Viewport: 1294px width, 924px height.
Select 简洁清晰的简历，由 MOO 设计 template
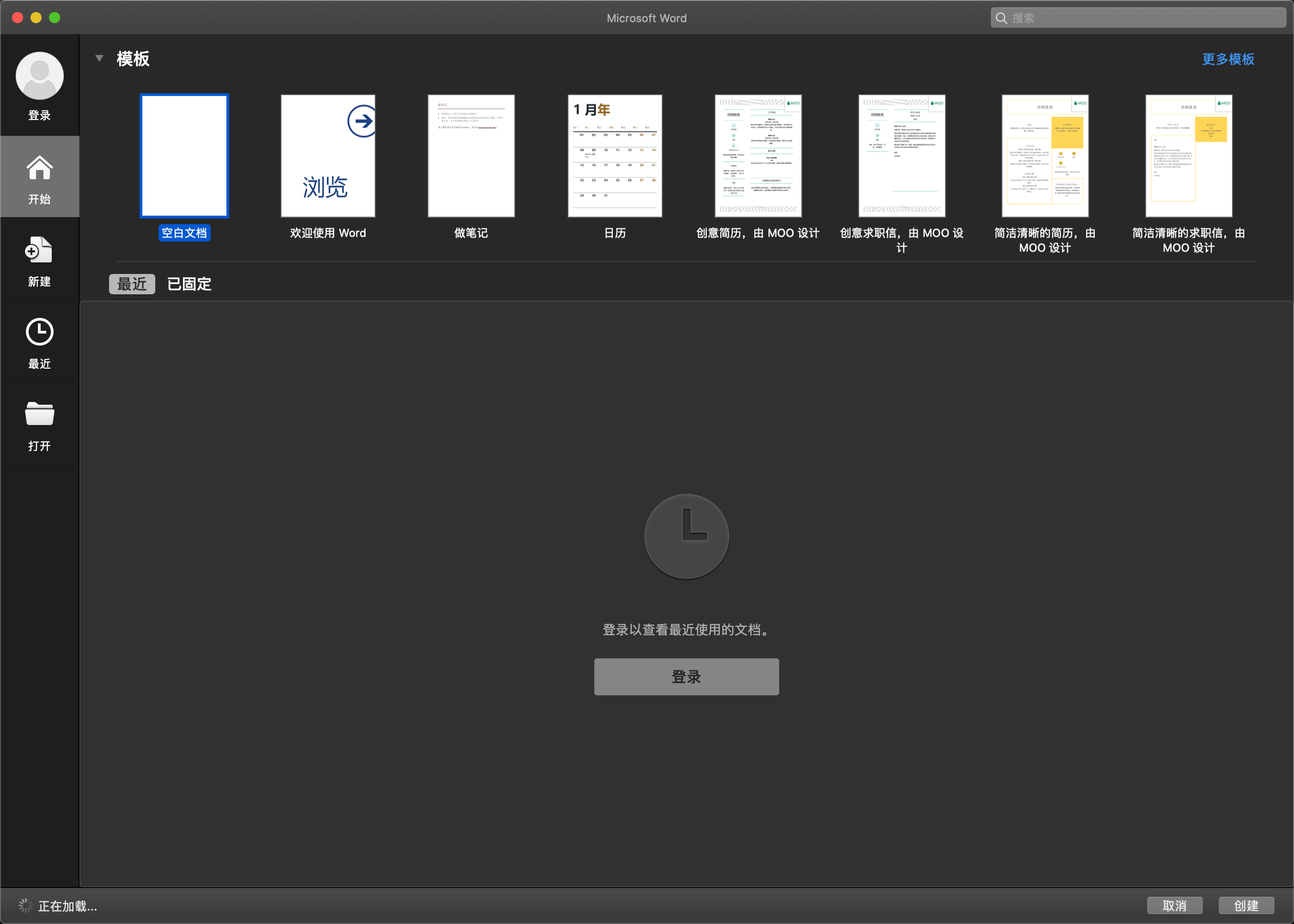point(1045,156)
